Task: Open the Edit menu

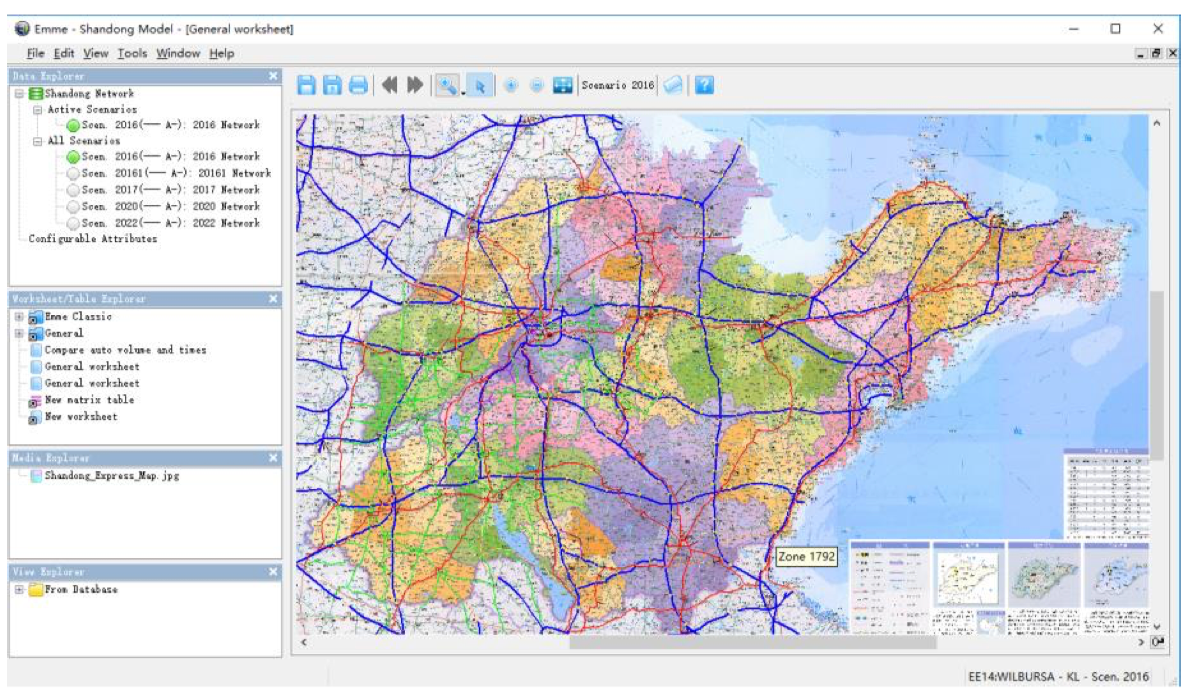Action: pos(64,54)
